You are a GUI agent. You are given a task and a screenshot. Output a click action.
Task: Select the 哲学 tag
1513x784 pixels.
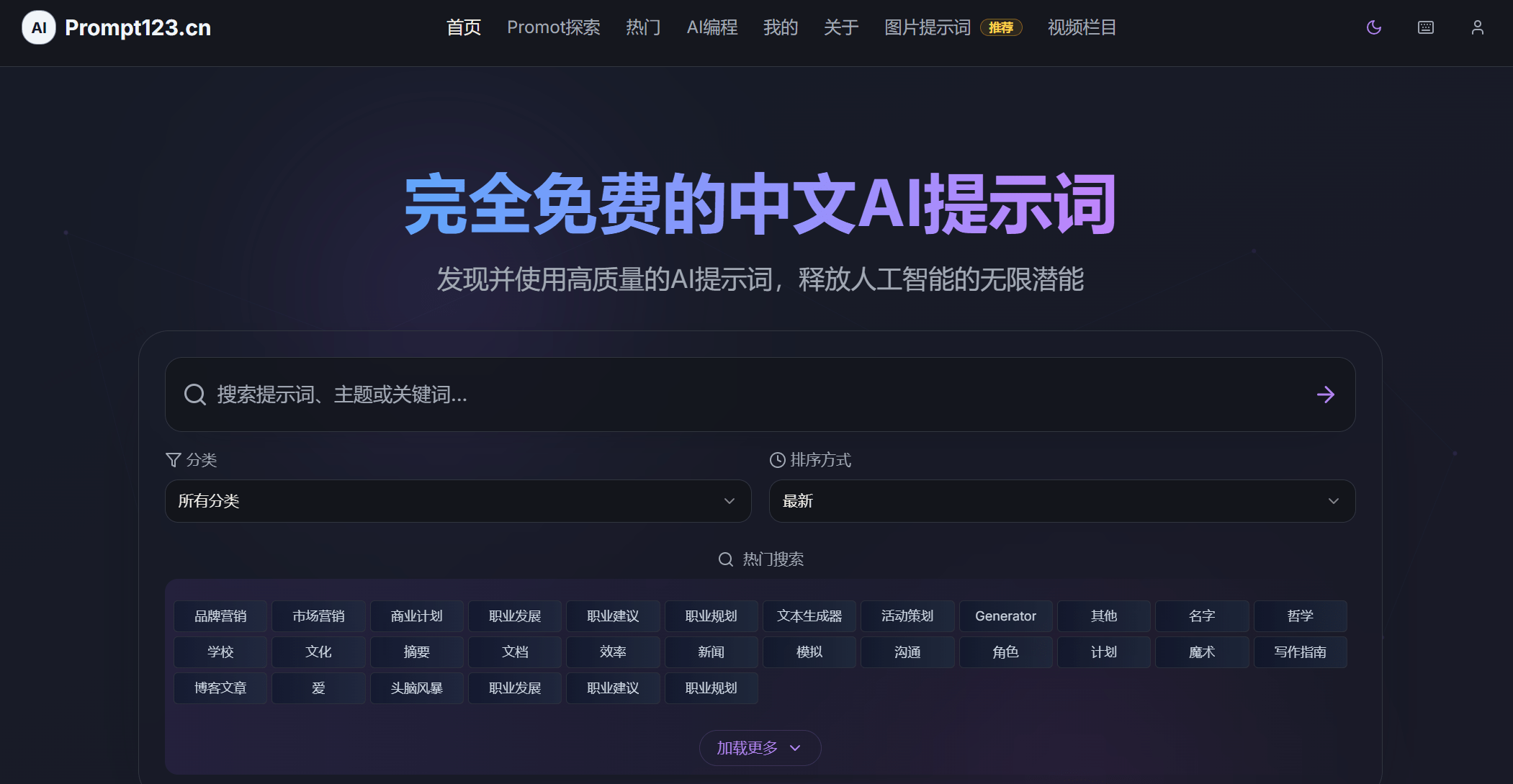pyautogui.click(x=1301, y=616)
